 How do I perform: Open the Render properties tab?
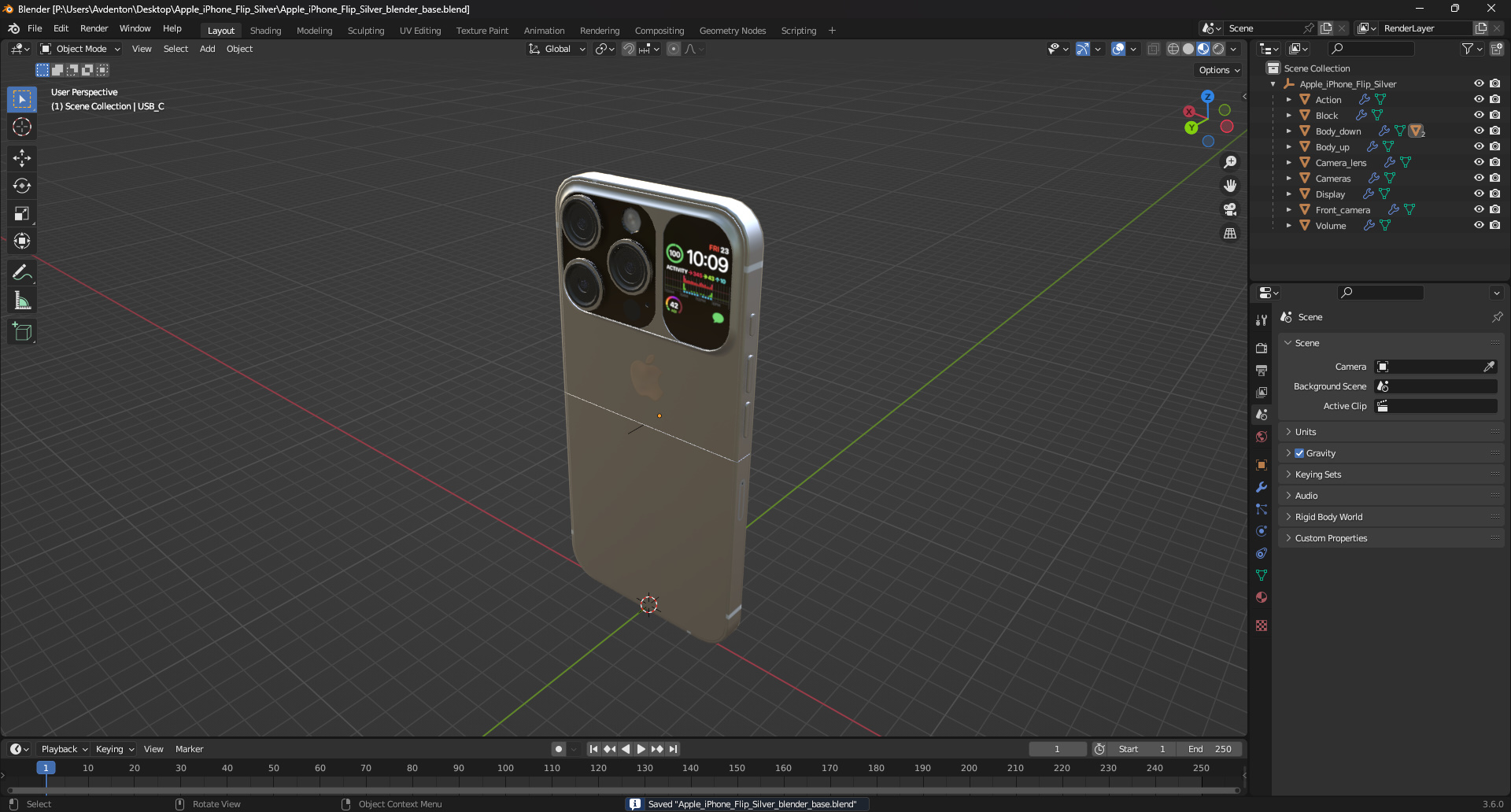pyautogui.click(x=1262, y=348)
